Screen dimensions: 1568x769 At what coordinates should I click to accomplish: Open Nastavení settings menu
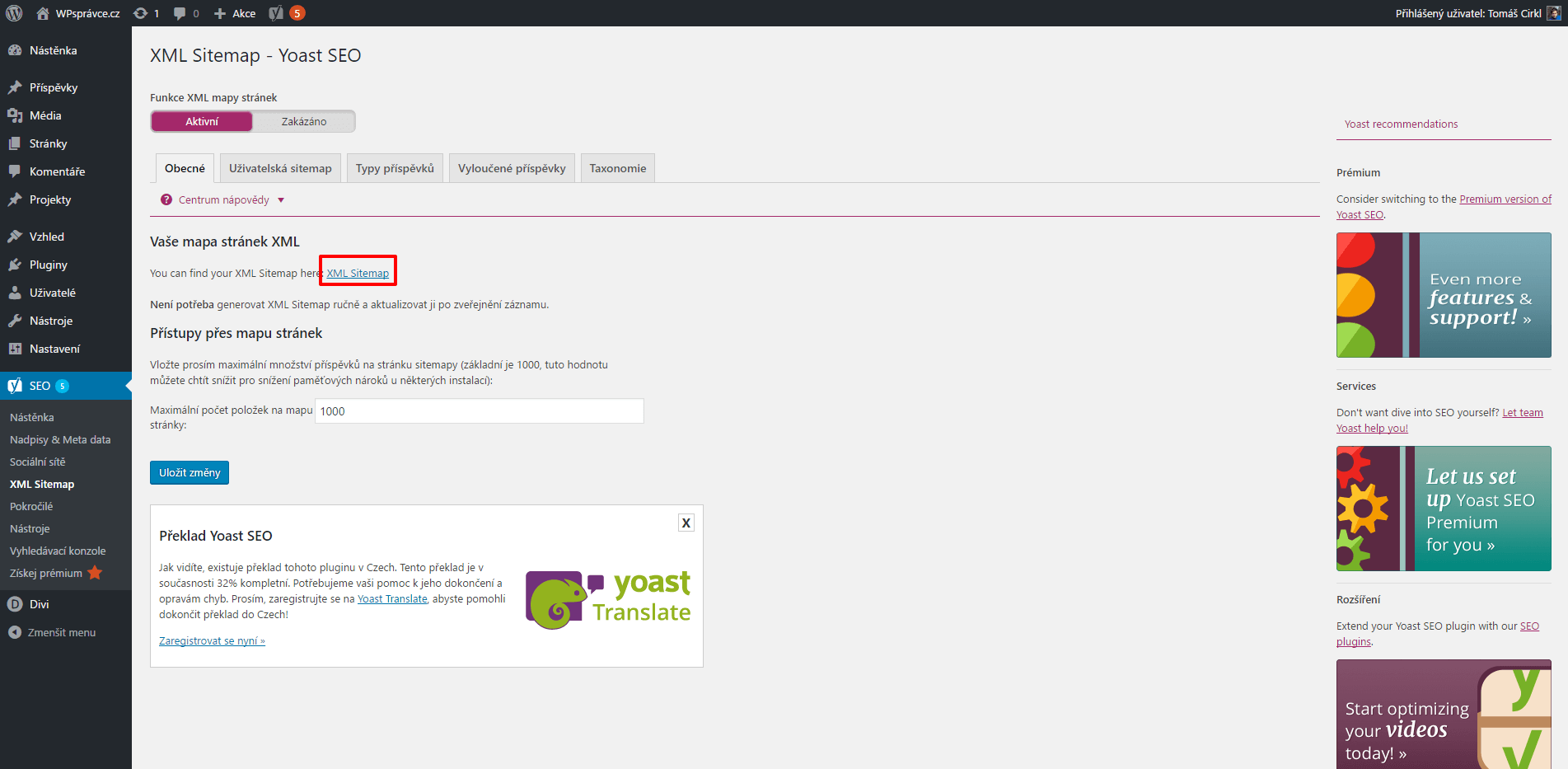pos(66,349)
